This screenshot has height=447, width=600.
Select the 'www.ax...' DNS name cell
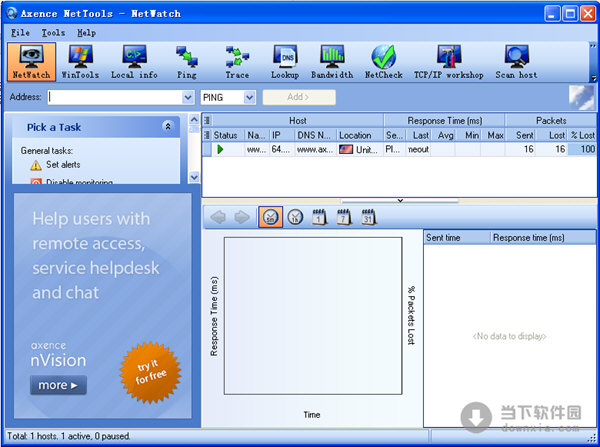[315, 149]
